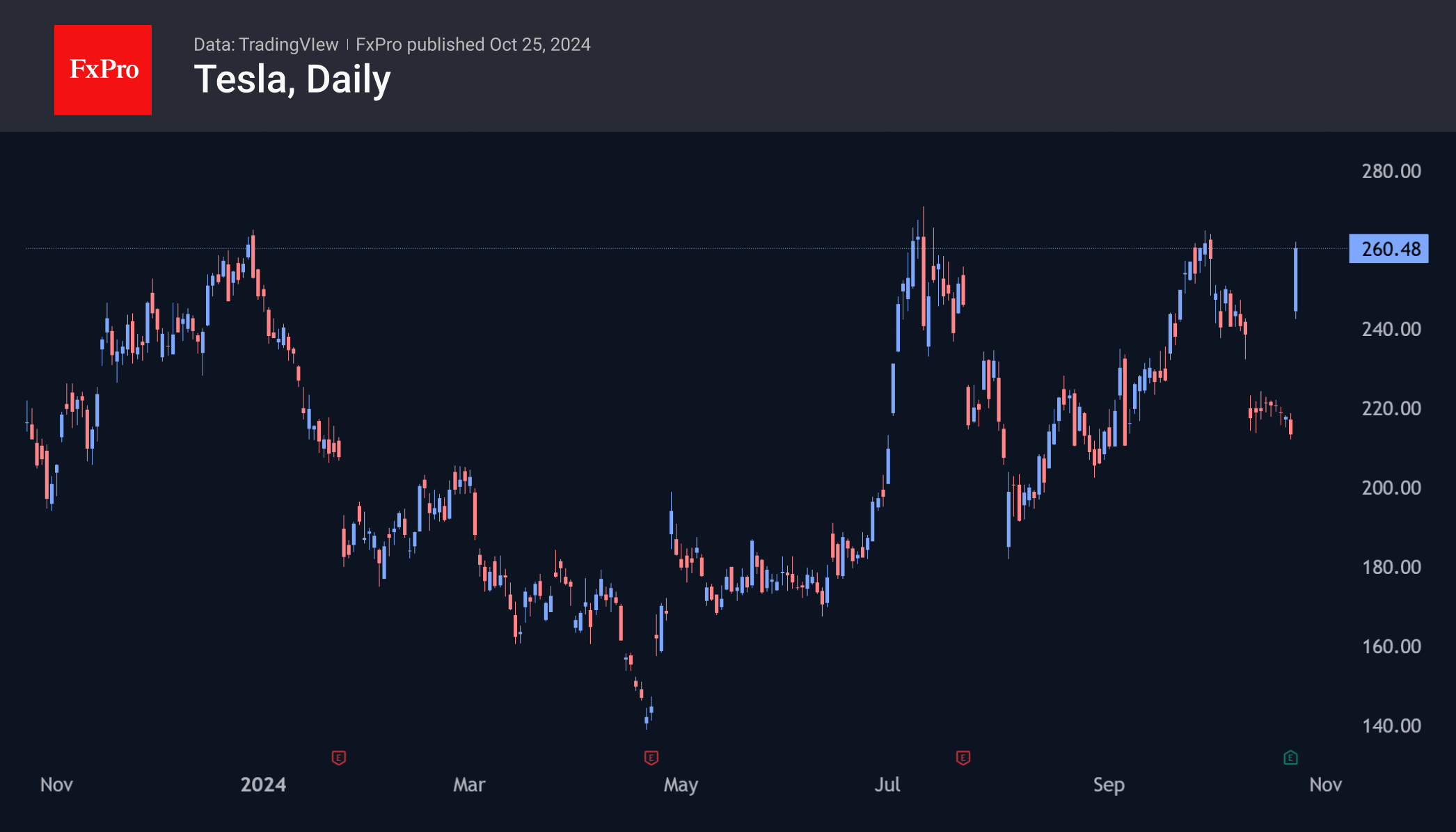Click the 220.00 price axis label

[x=1391, y=408]
